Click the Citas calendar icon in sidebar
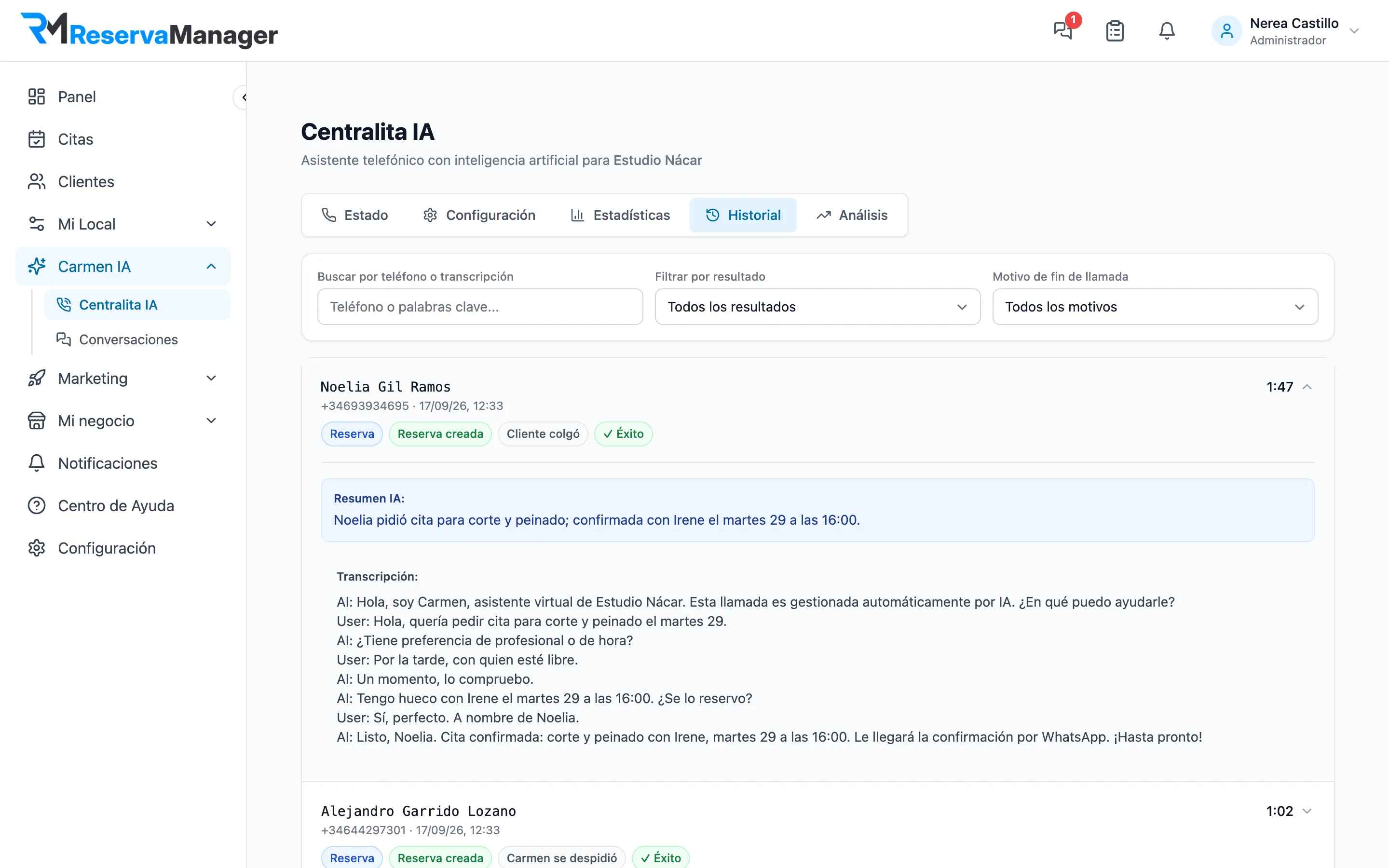 (37, 139)
